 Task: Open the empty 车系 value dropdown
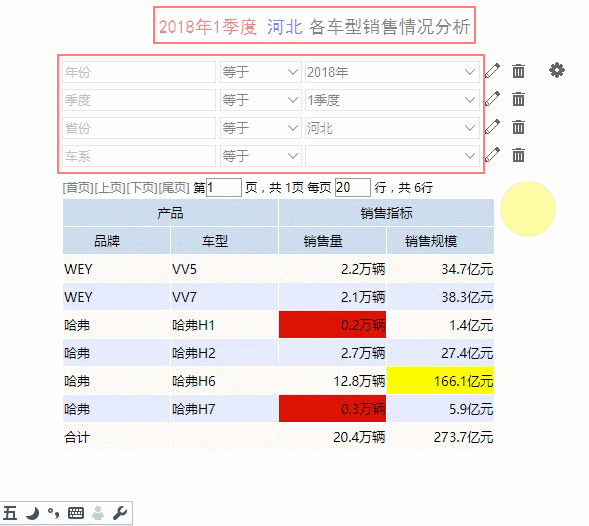(392, 156)
